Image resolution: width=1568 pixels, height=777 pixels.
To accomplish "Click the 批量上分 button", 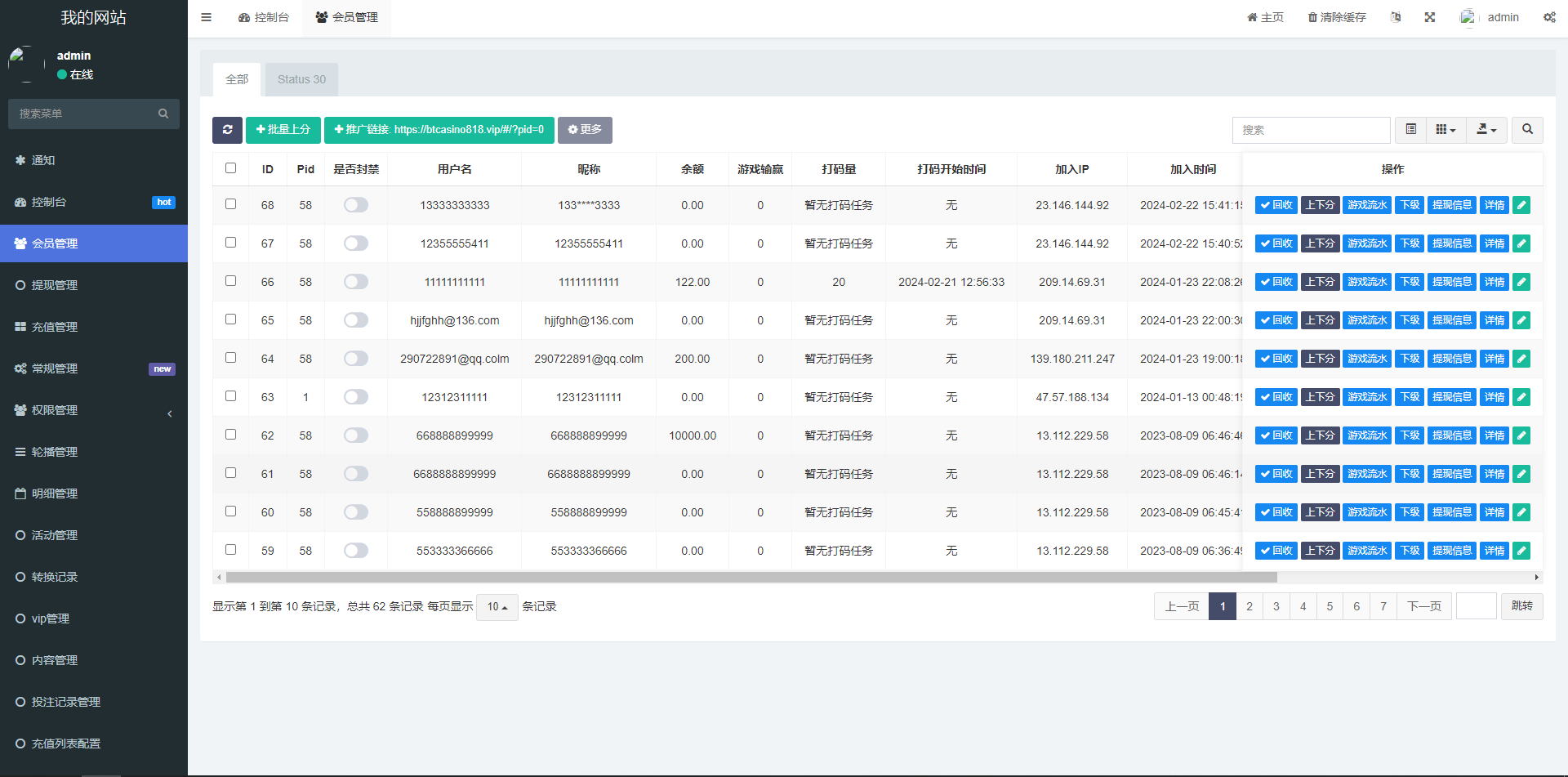I will [283, 130].
